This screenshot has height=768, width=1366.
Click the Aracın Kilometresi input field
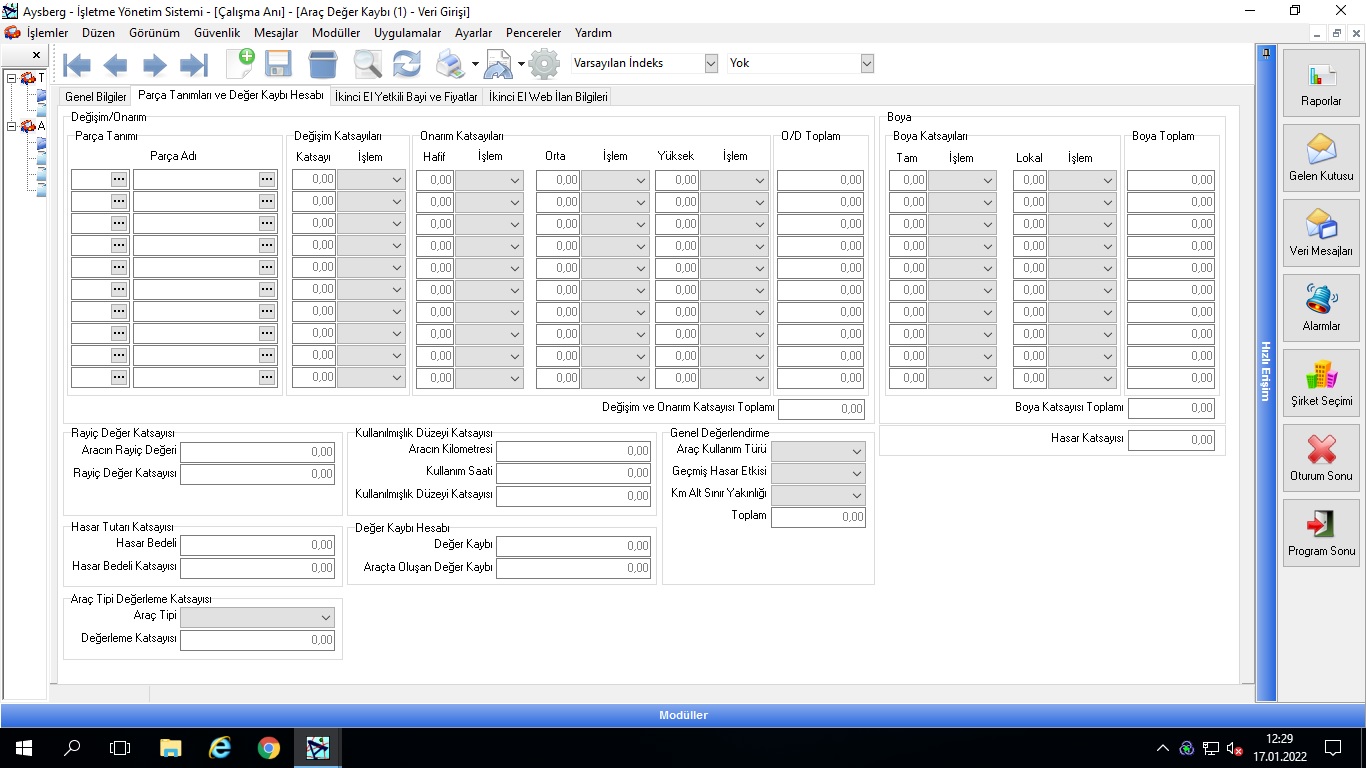(574, 451)
